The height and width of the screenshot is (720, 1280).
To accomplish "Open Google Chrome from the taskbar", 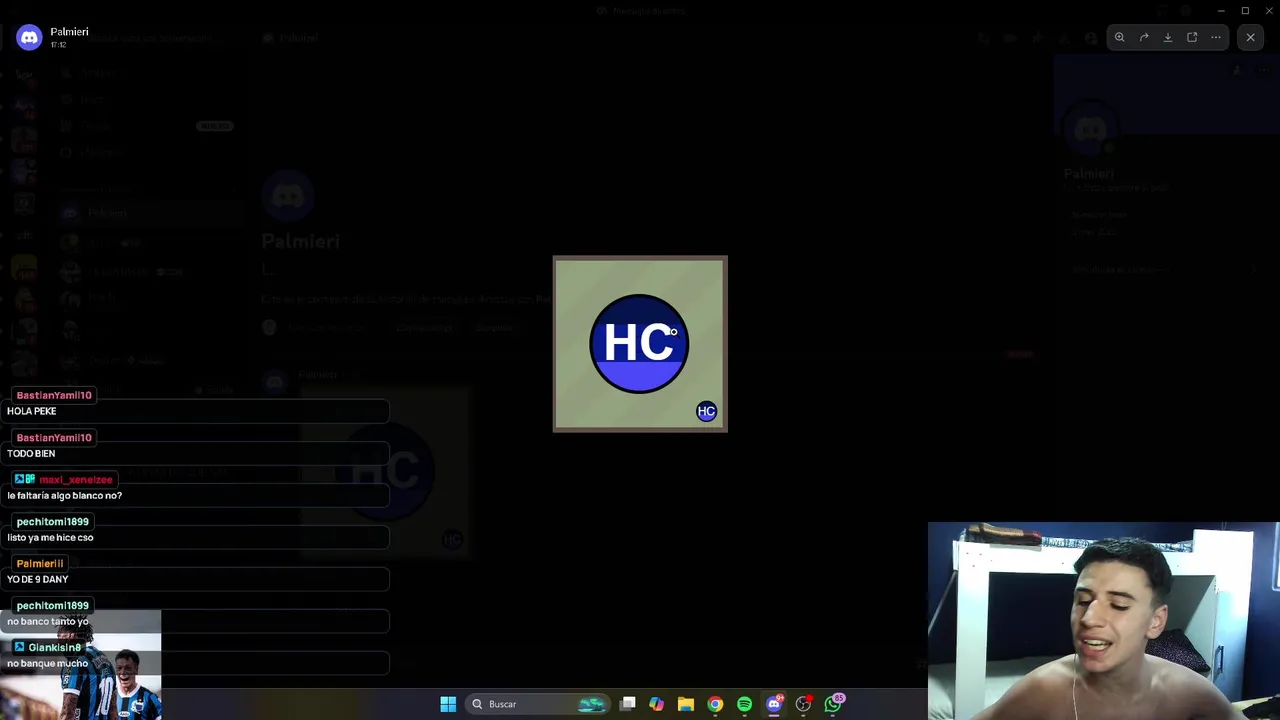I will pyautogui.click(x=715, y=704).
